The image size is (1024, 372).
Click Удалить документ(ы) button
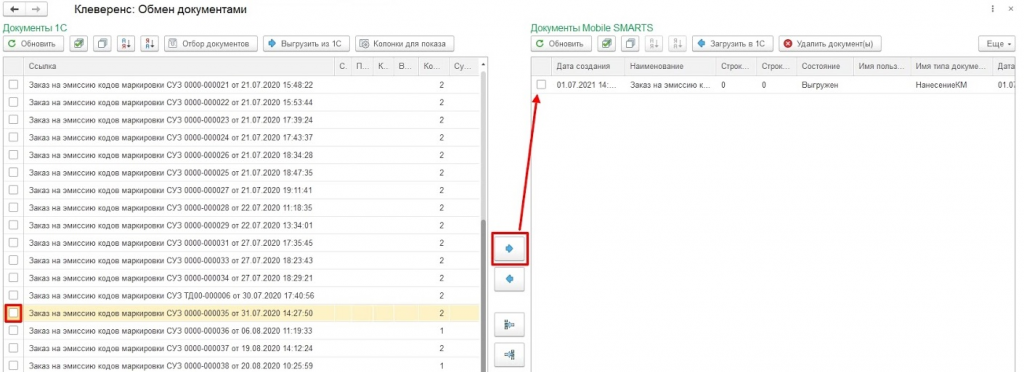click(x=829, y=44)
